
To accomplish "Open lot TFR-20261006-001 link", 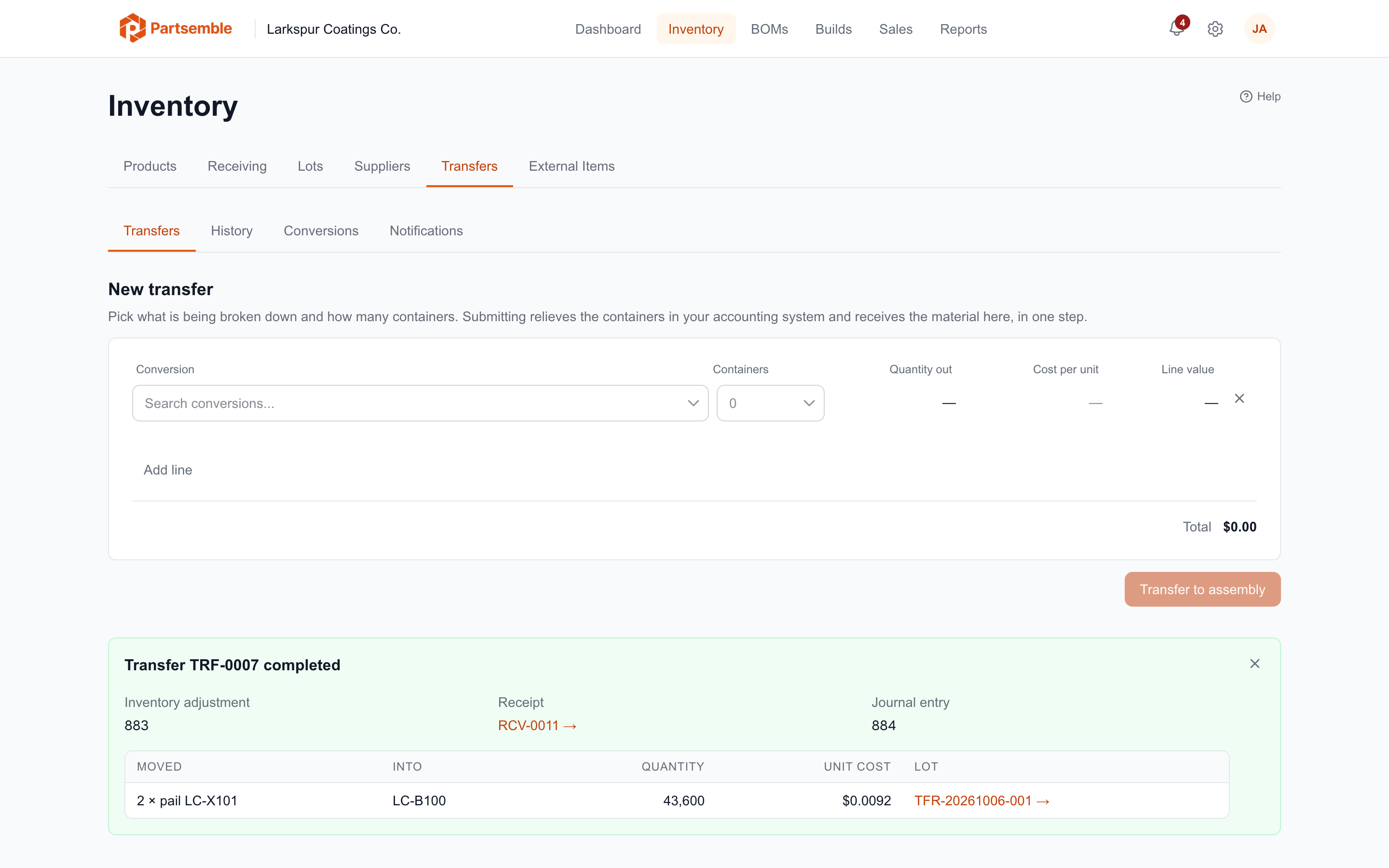I will tap(981, 800).
